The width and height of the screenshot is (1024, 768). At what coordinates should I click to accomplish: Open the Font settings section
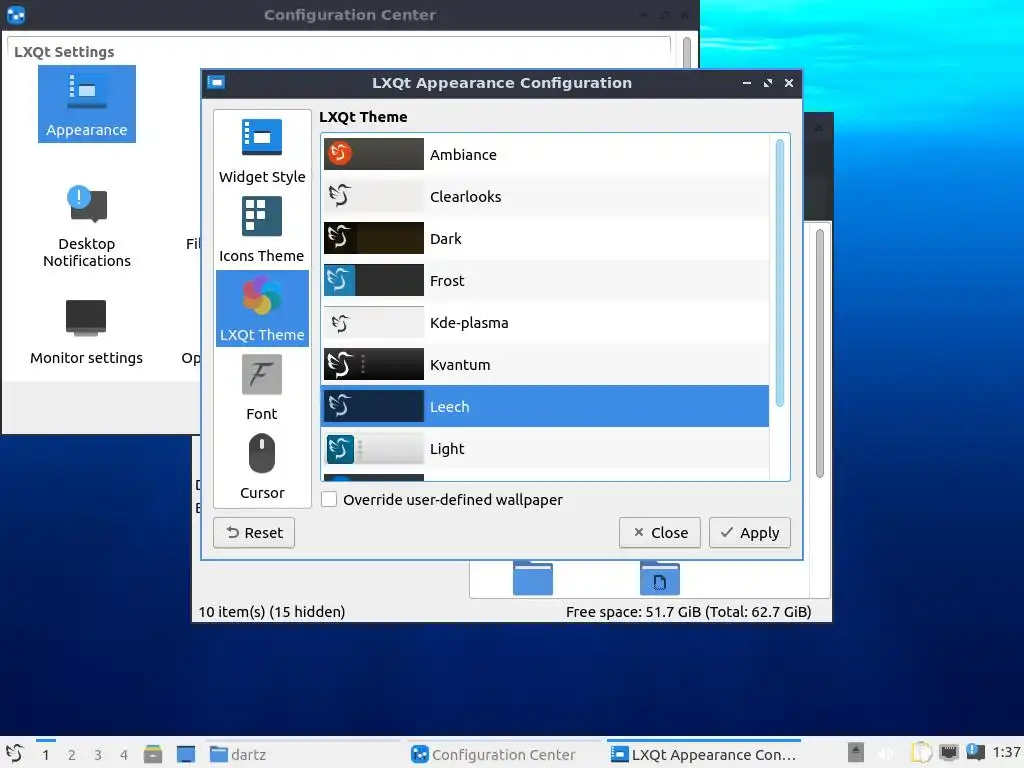pyautogui.click(x=262, y=387)
